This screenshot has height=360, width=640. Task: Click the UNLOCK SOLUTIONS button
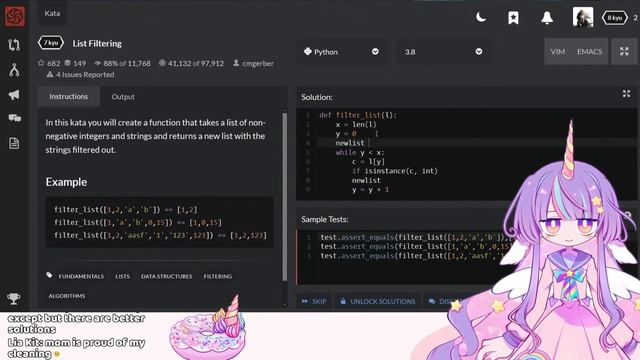(378, 301)
